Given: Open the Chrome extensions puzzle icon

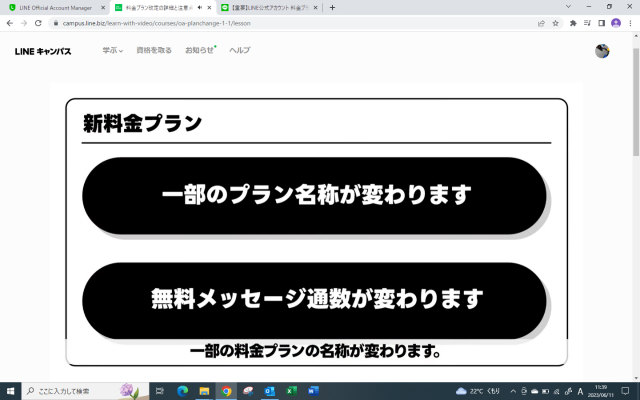Looking at the screenshot, I should pos(573,23).
